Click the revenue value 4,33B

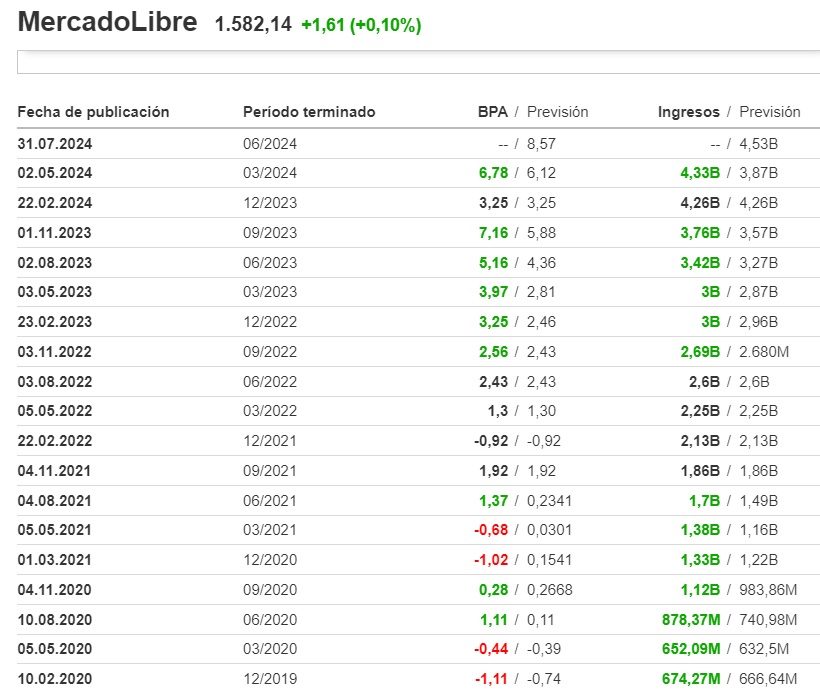(700, 173)
